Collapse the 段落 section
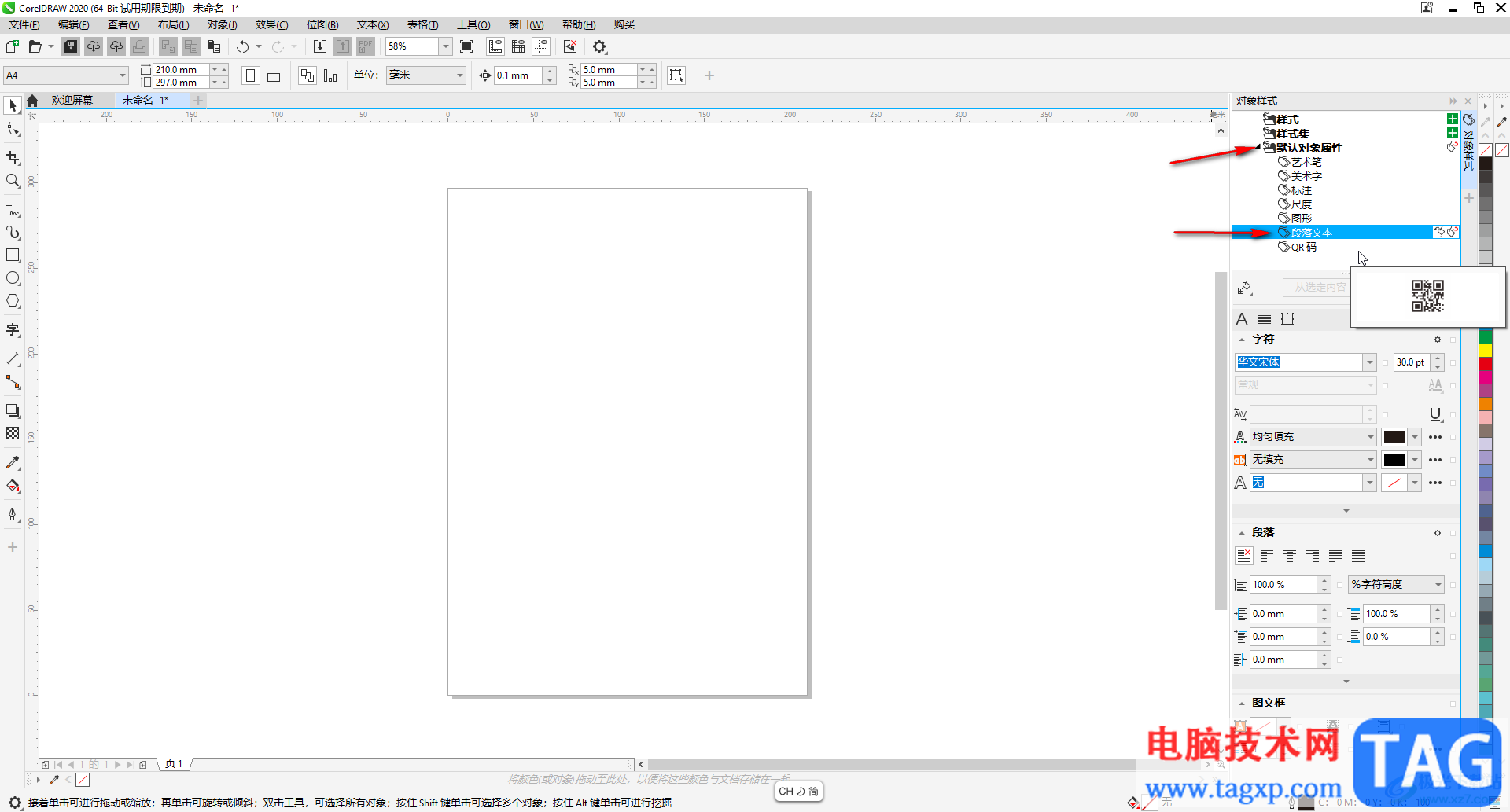 (1242, 533)
